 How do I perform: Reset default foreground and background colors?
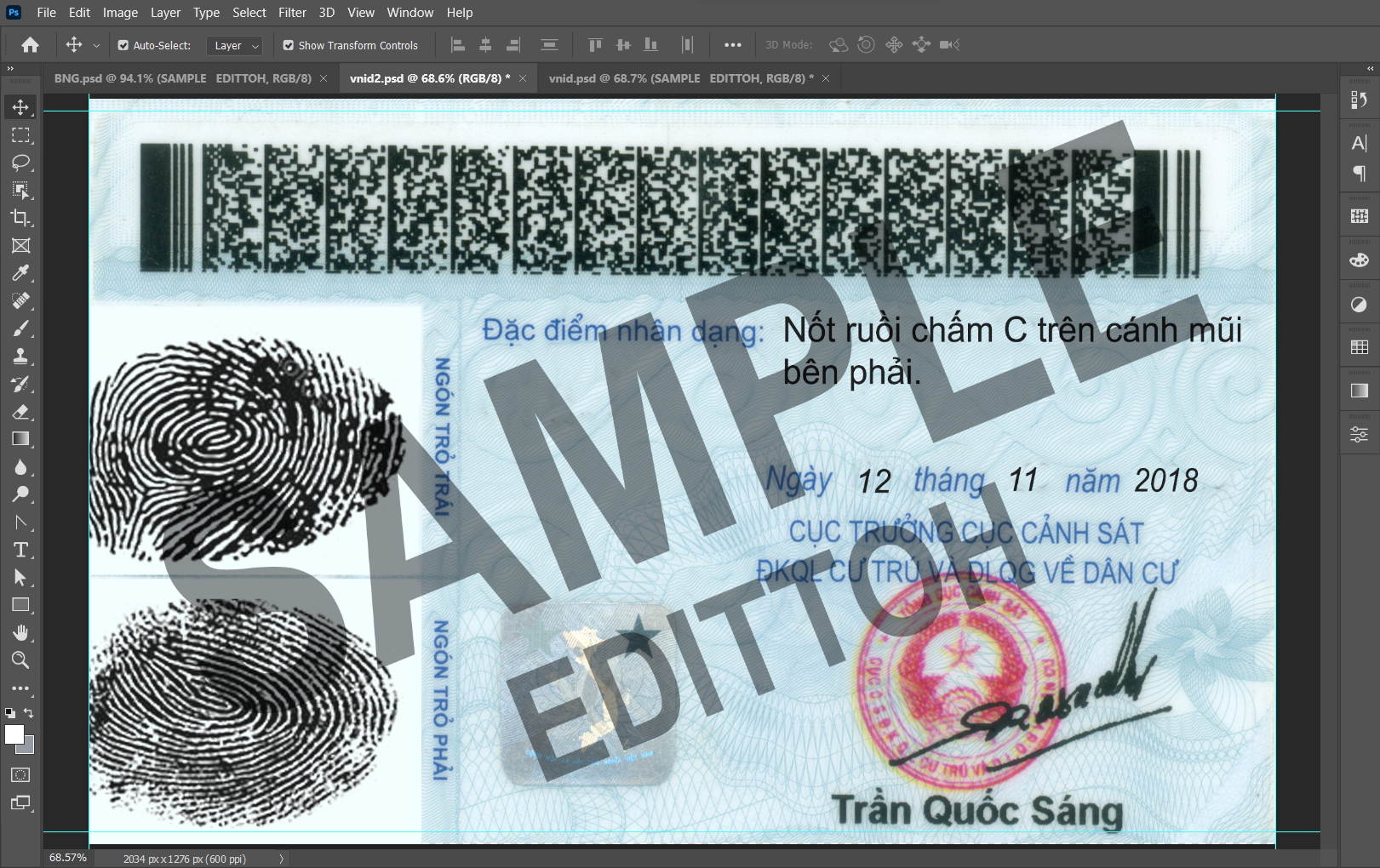coord(10,713)
